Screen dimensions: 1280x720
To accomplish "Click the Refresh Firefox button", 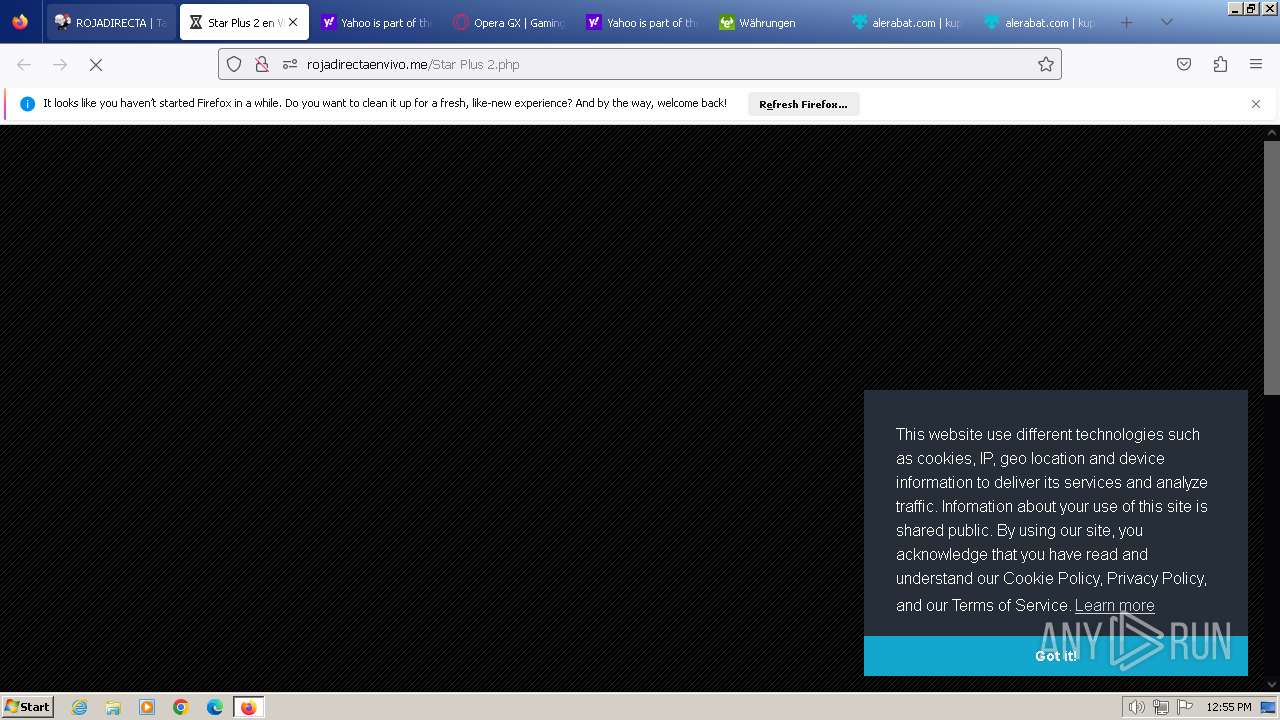I will 803,104.
